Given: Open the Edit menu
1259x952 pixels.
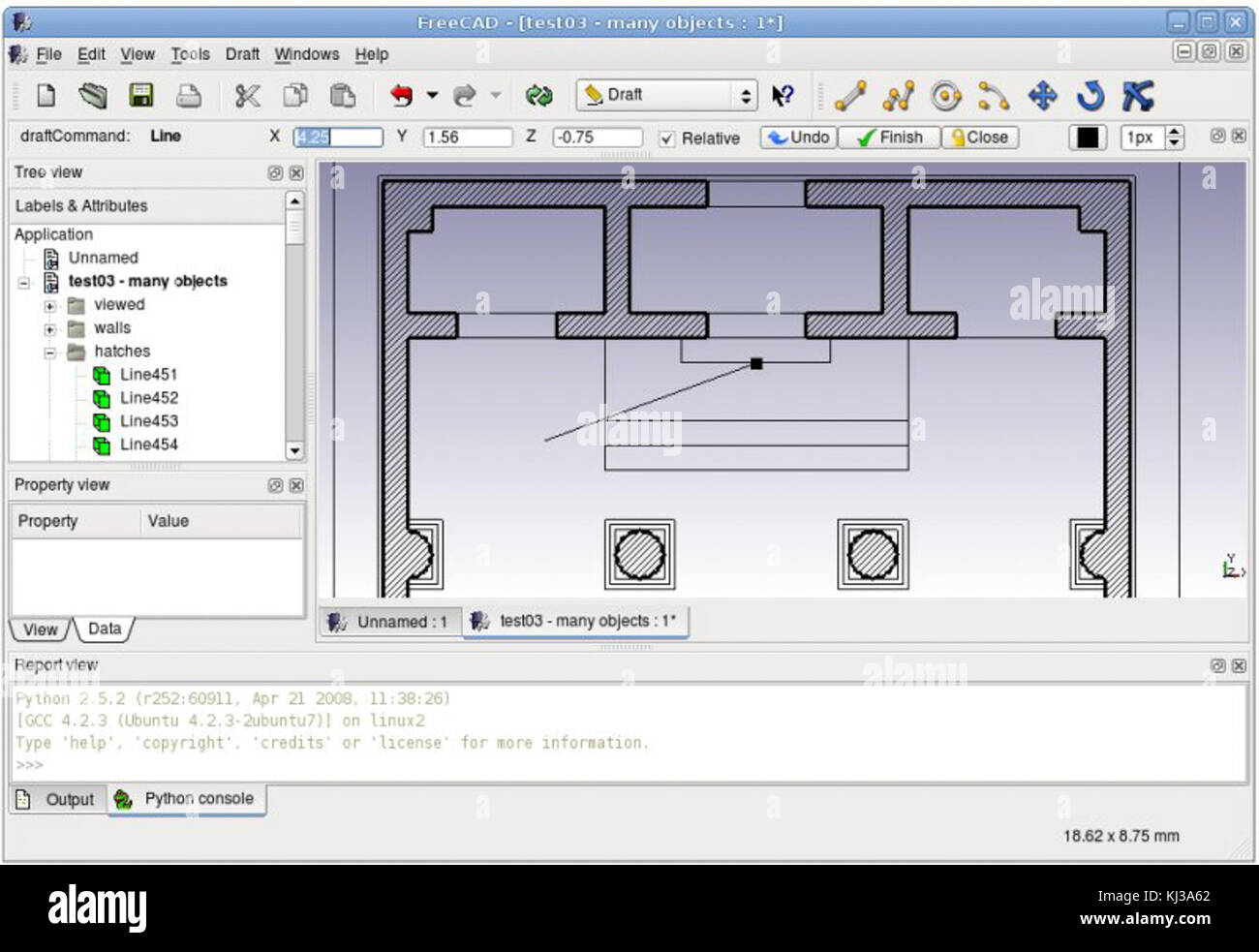Looking at the screenshot, I should tap(91, 54).
